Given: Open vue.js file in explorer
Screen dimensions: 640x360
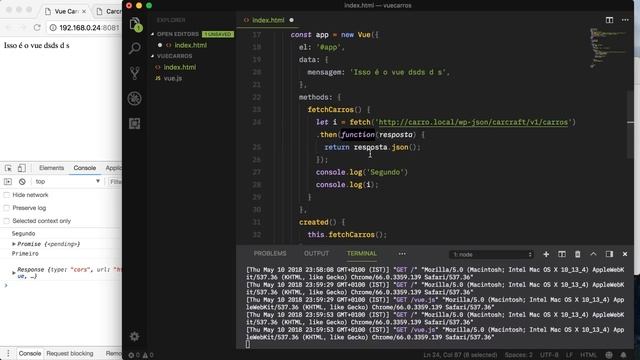Looking at the screenshot, I should click(x=173, y=78).
